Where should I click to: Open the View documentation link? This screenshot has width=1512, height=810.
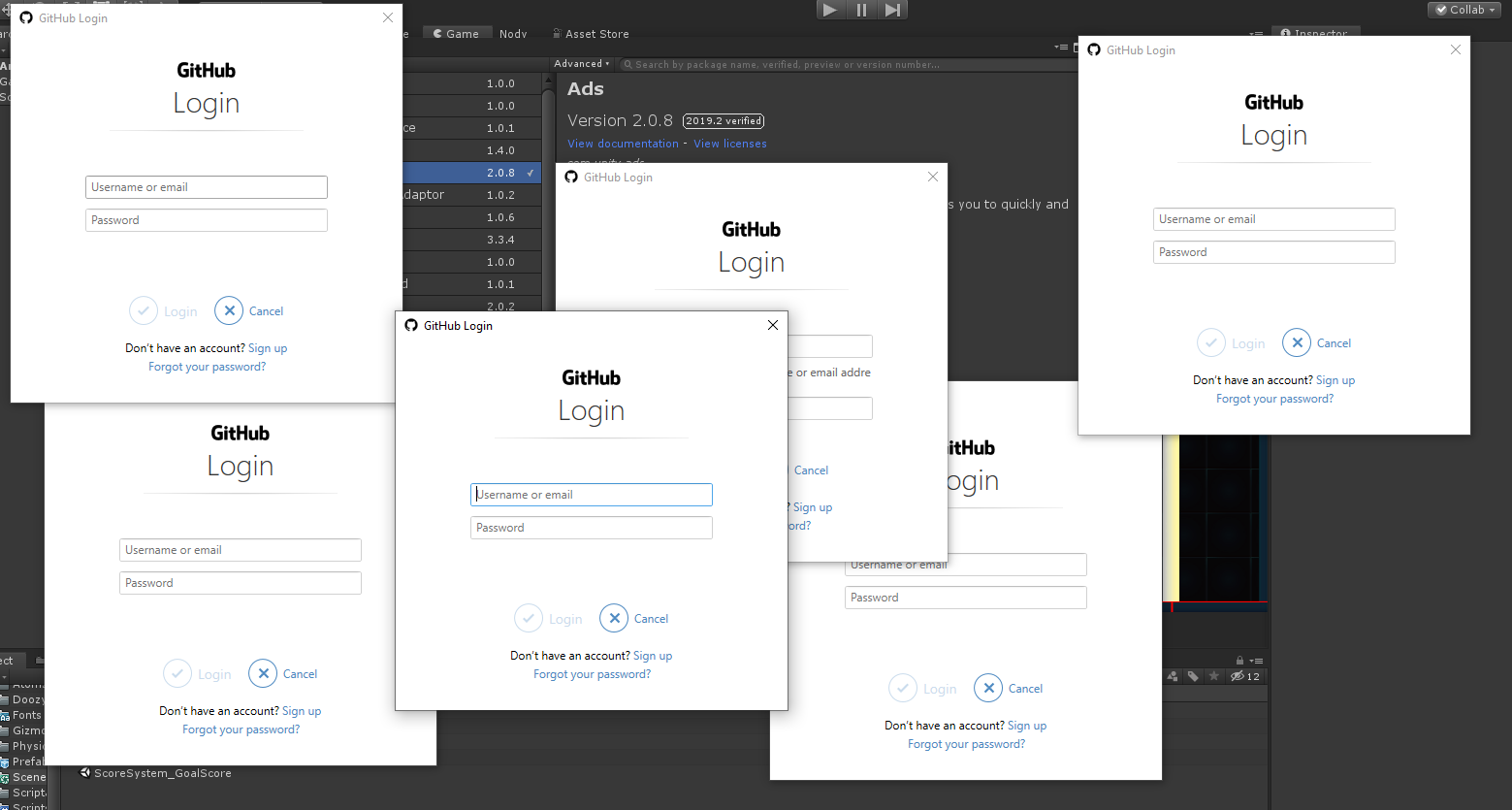(623, 144)
